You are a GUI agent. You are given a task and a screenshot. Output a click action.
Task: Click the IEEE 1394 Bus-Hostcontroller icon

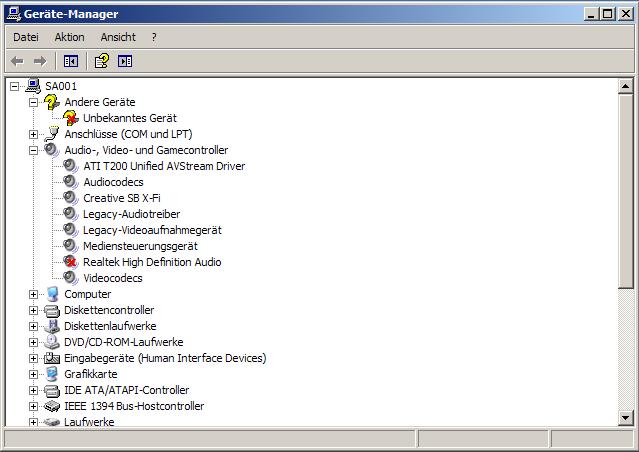(52, 406)
